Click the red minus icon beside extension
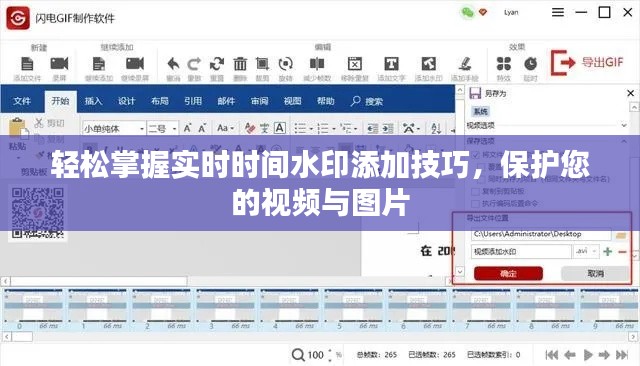This screenshot has height=366, width=640. [622, 252]
